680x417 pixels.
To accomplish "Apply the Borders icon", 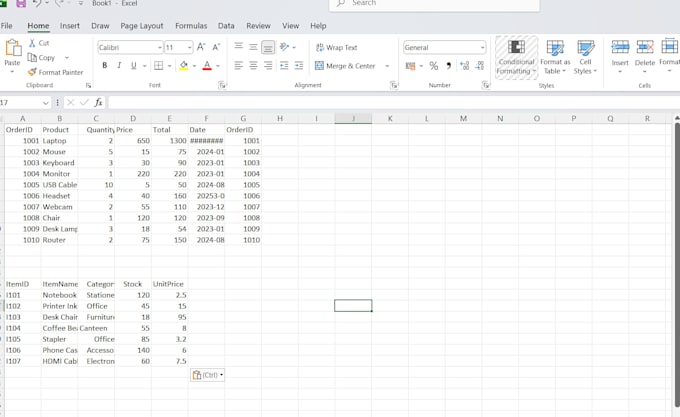I will coord(158,65).
